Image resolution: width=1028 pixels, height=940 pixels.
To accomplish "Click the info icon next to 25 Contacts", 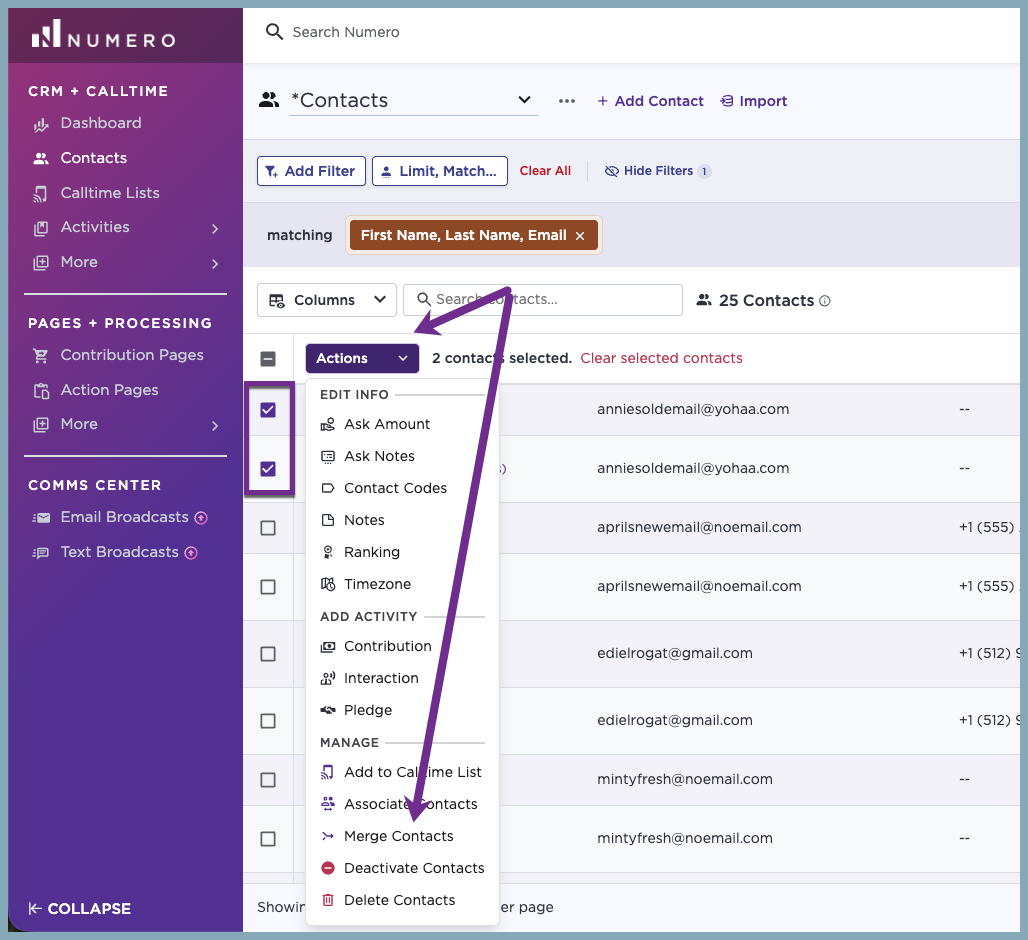I will 825,301.
